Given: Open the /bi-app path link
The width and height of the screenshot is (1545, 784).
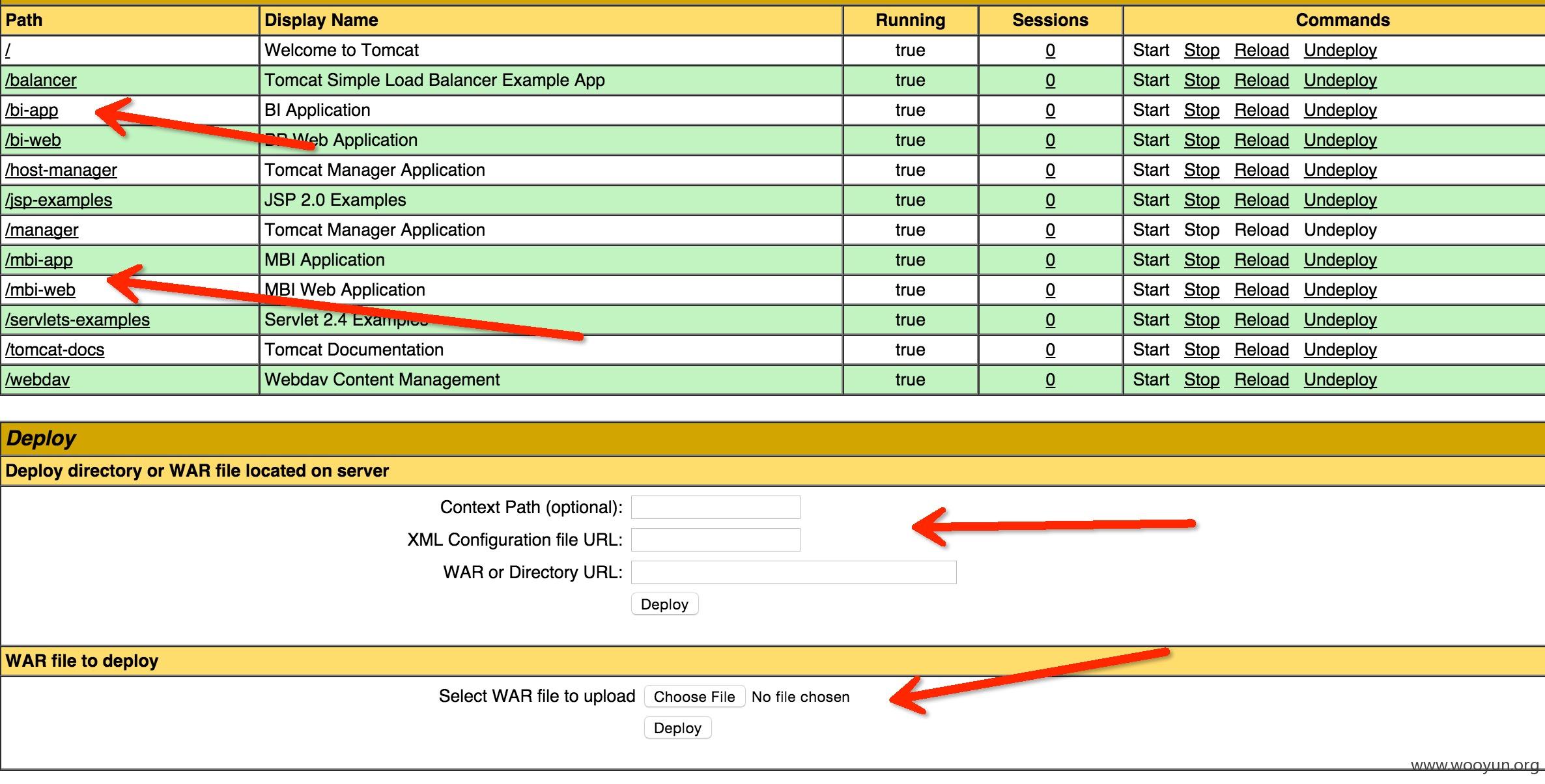Looking at the screenshot, I should [32, 110].
